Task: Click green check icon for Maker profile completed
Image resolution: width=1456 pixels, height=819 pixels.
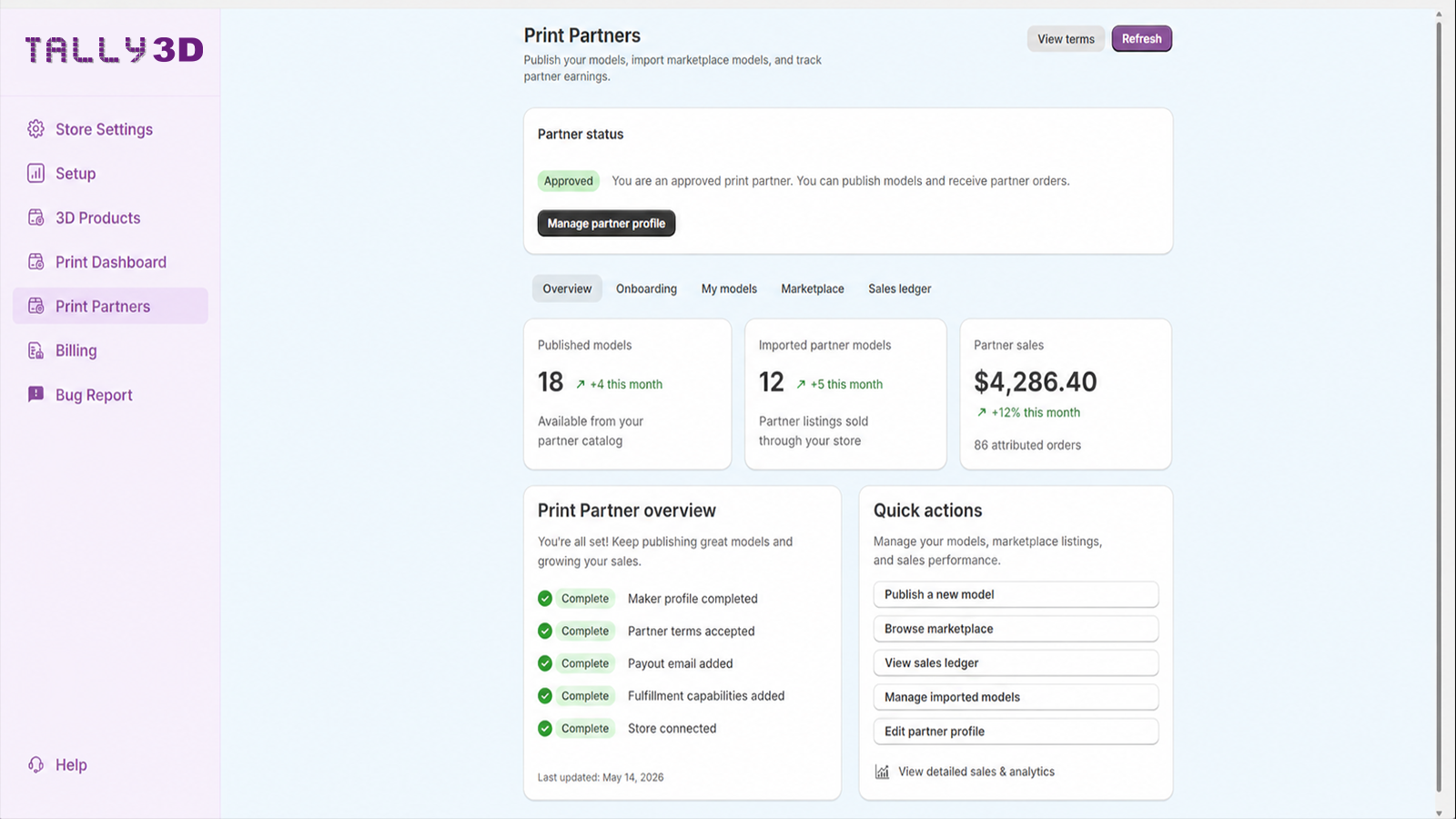Action: (x=545, y=598)
